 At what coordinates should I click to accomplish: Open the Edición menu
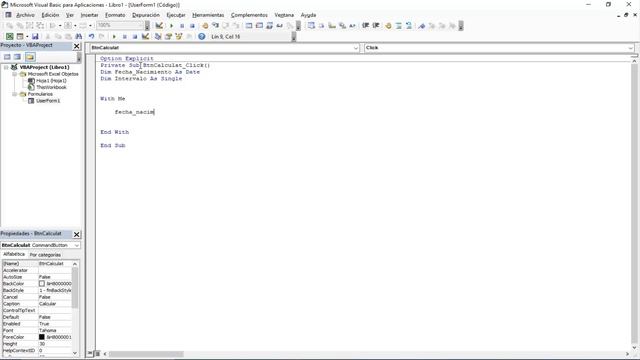pos(50,15)
